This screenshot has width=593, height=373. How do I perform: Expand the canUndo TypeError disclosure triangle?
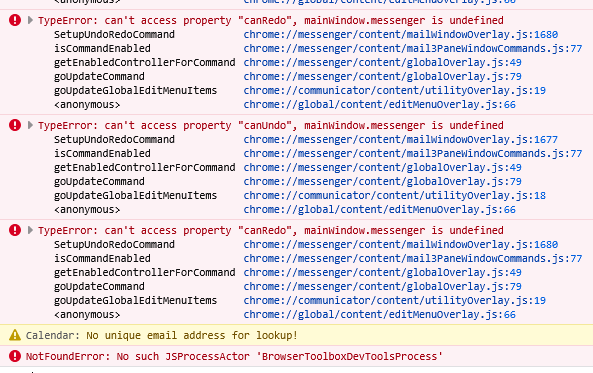(x=30, y=125)
